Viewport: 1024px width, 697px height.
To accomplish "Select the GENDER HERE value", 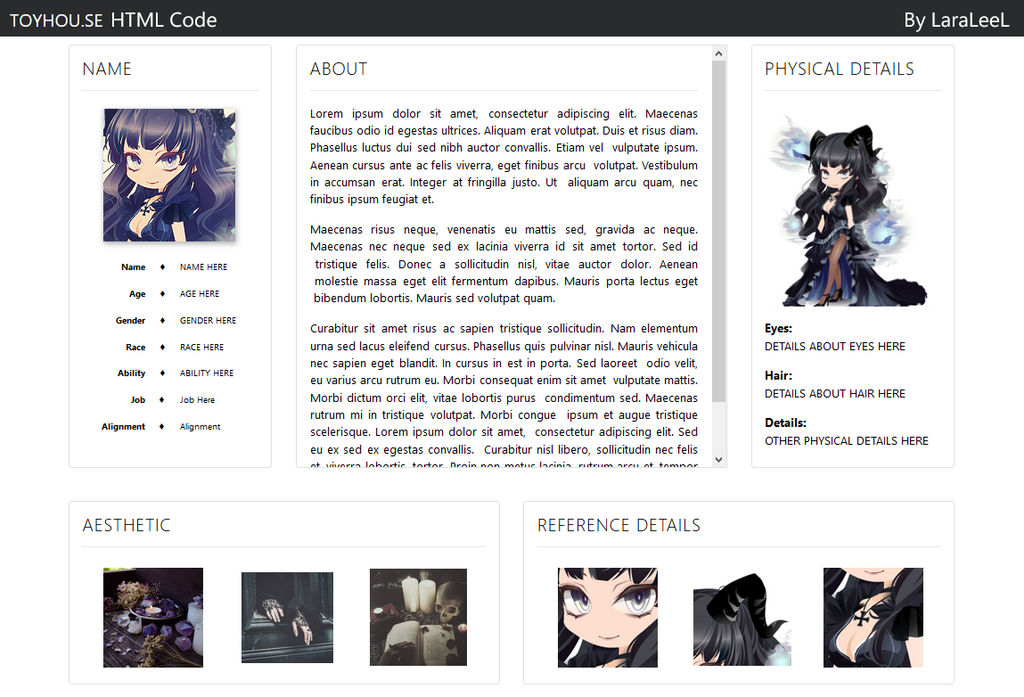I will [208, 321].
